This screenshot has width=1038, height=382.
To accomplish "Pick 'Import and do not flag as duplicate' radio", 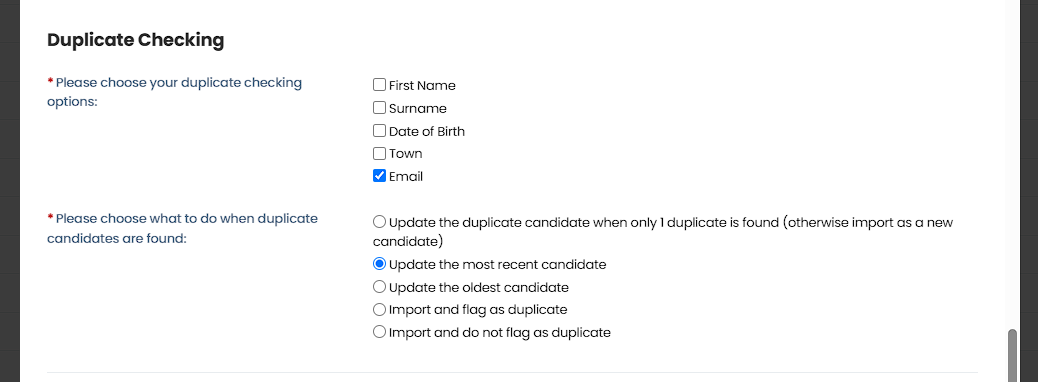I will [x=379, y=332].
